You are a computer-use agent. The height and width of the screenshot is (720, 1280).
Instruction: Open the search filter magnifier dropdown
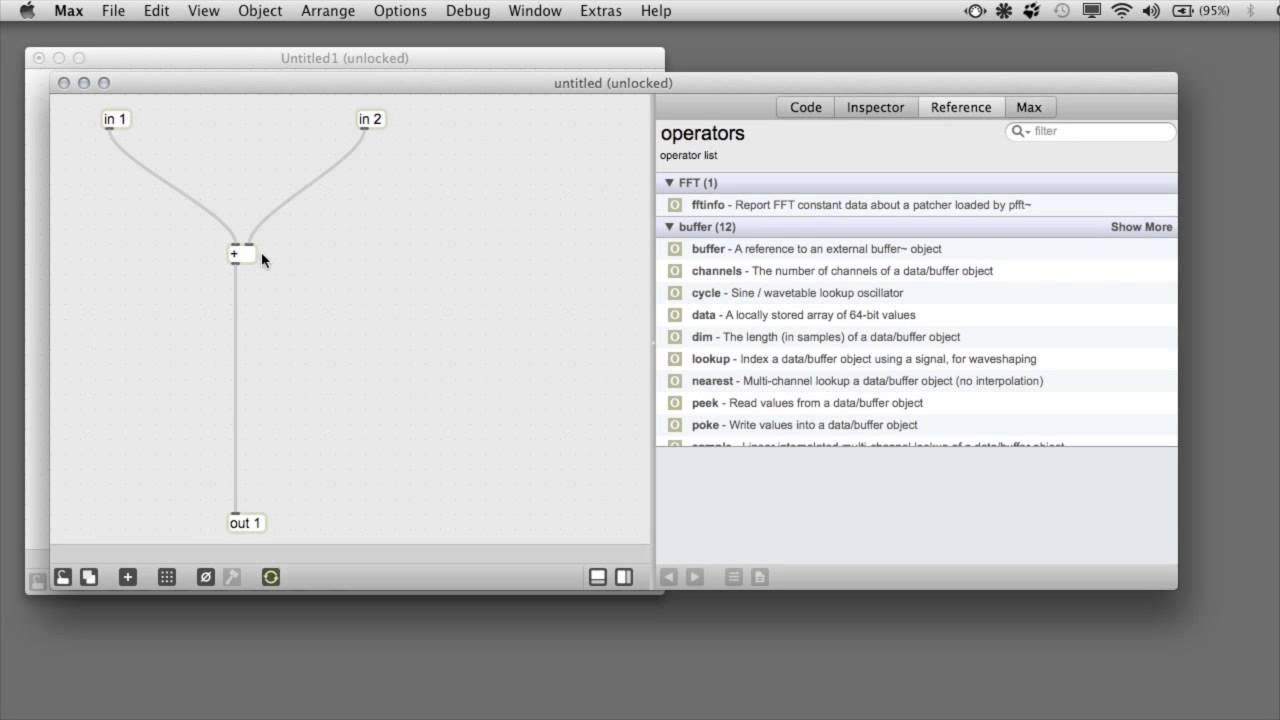click(1020, 131)
